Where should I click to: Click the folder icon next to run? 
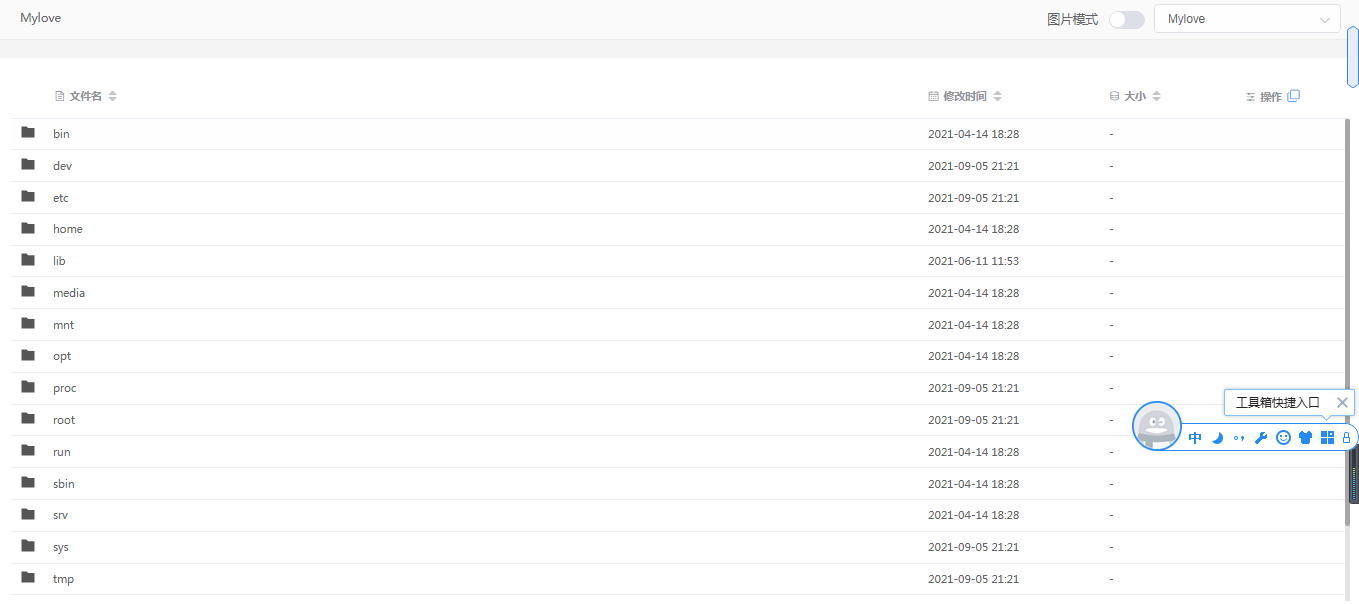pos(28,450)
